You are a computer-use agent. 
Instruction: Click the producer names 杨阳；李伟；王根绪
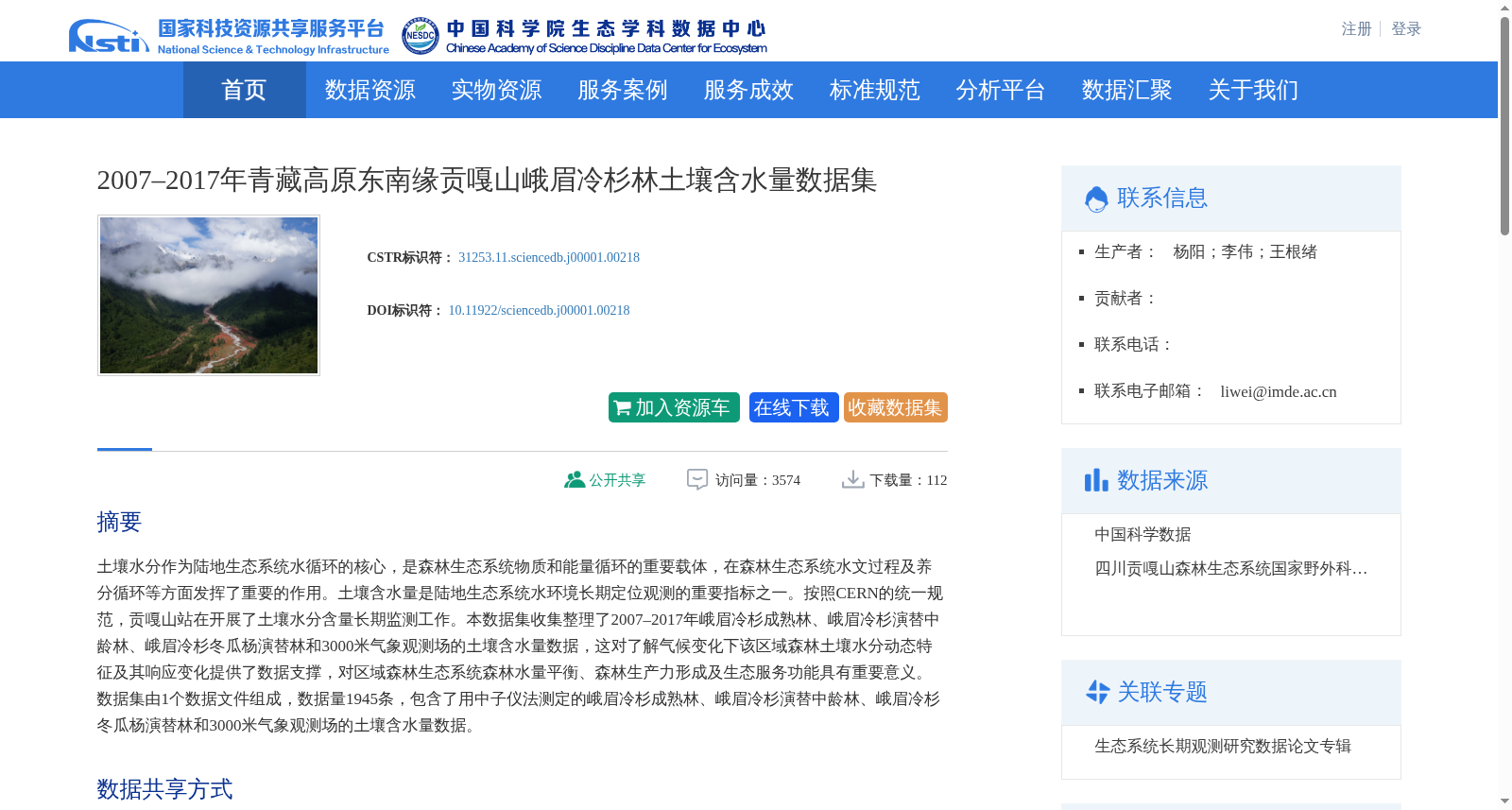tap(1245, 252)
